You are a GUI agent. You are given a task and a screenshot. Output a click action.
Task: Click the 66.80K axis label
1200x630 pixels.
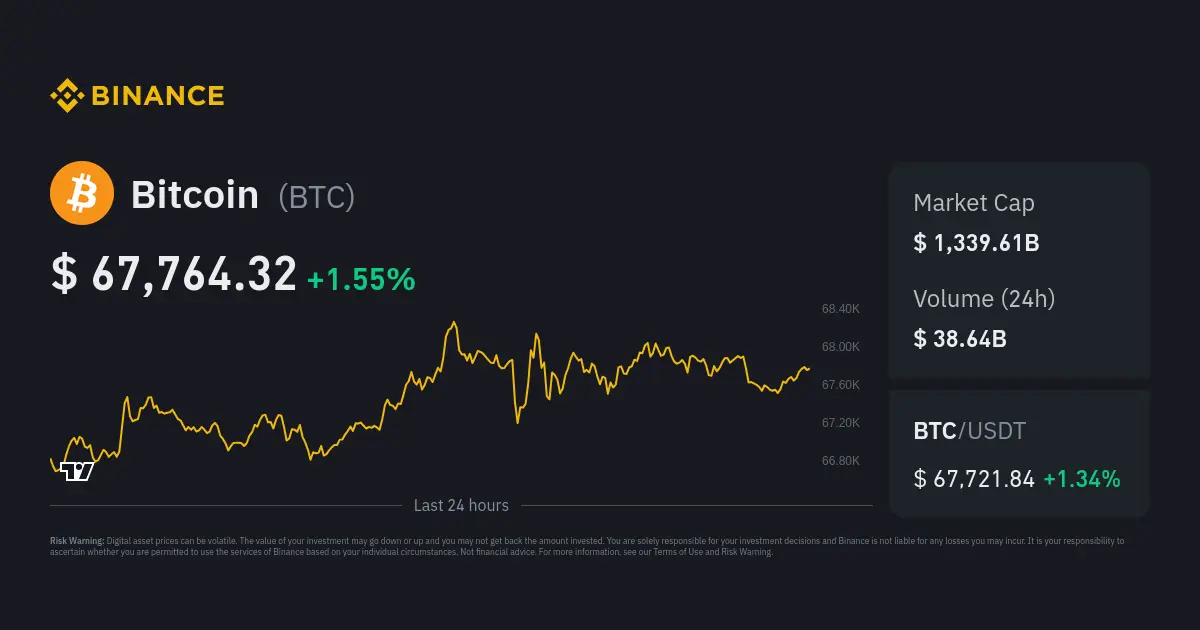click(841, 461)
